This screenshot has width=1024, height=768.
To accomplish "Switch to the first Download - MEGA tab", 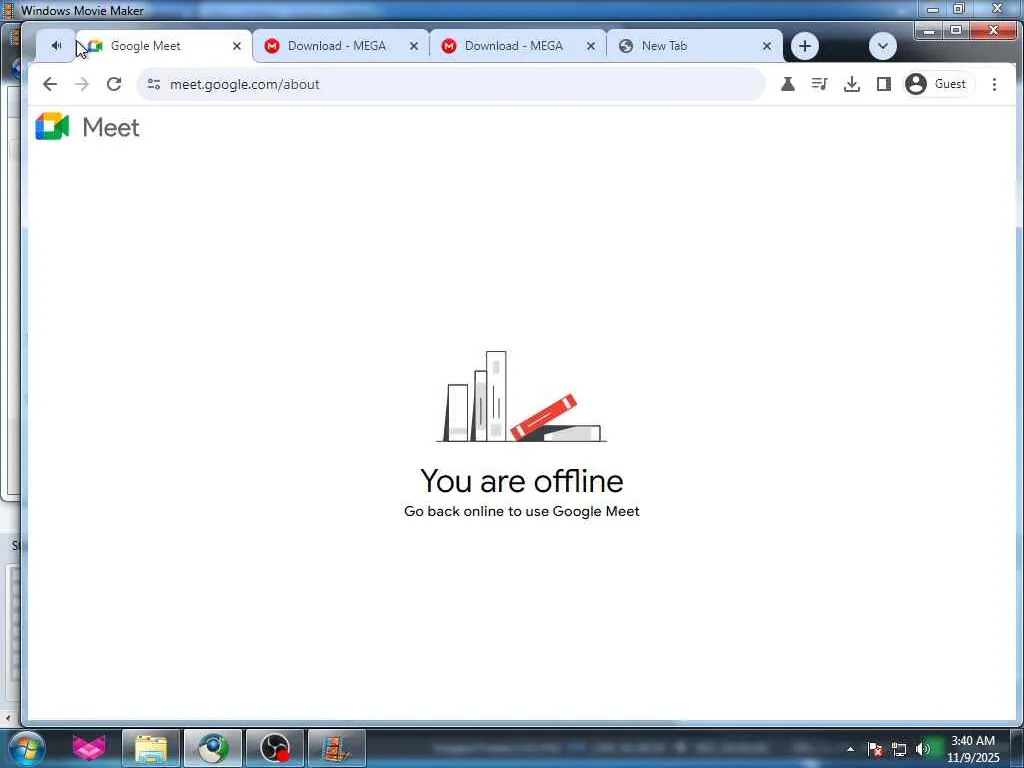I will click(340, 46).
